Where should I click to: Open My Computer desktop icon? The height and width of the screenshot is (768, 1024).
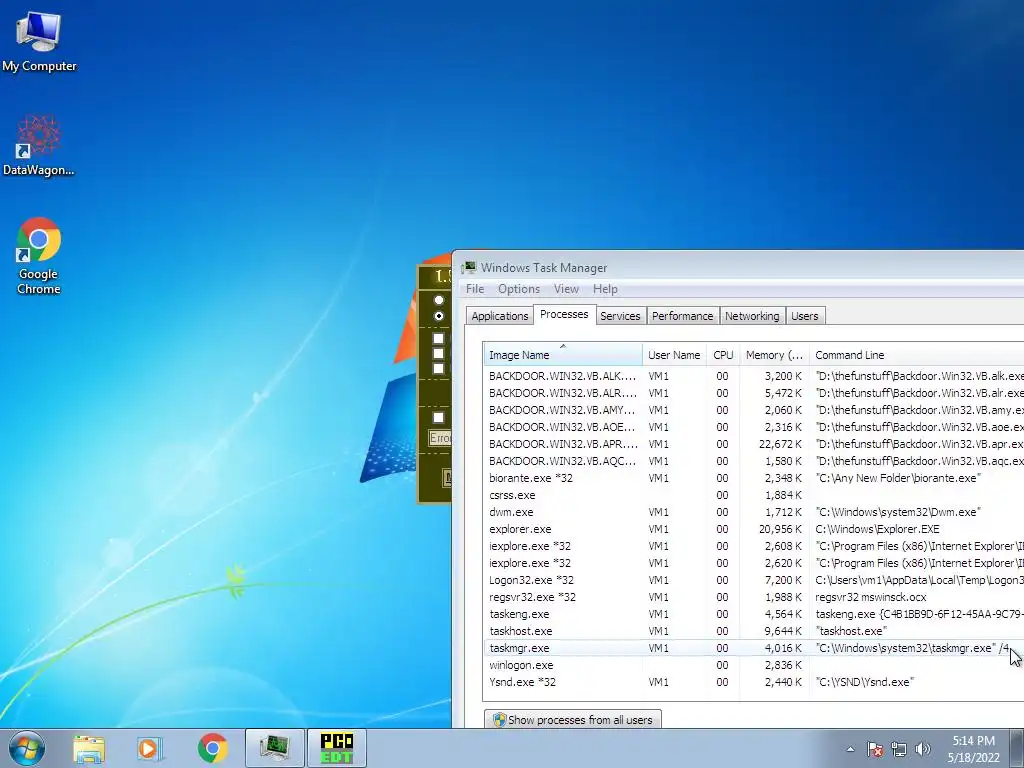[39, 42]
